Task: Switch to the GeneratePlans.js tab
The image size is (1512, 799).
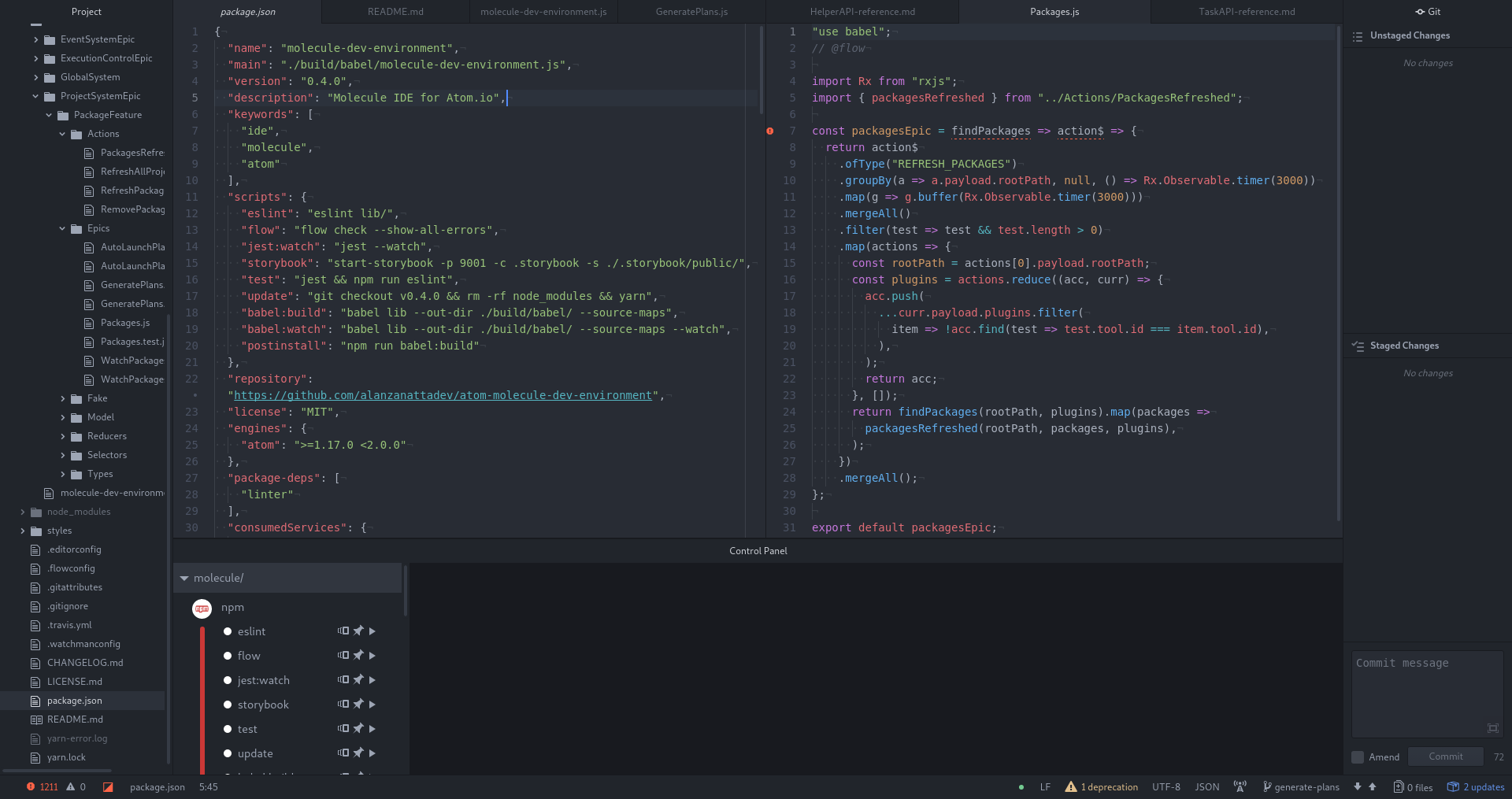Action: pos(691,12)
